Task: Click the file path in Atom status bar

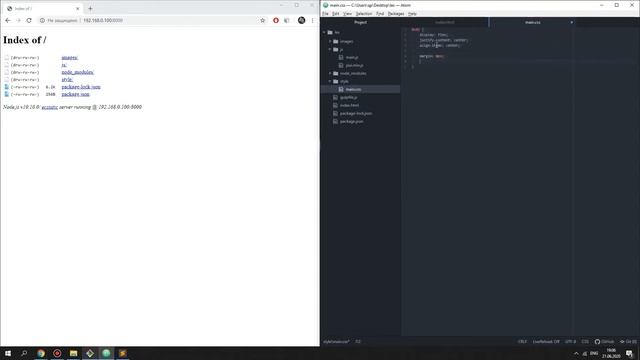Action: (336, 342)
